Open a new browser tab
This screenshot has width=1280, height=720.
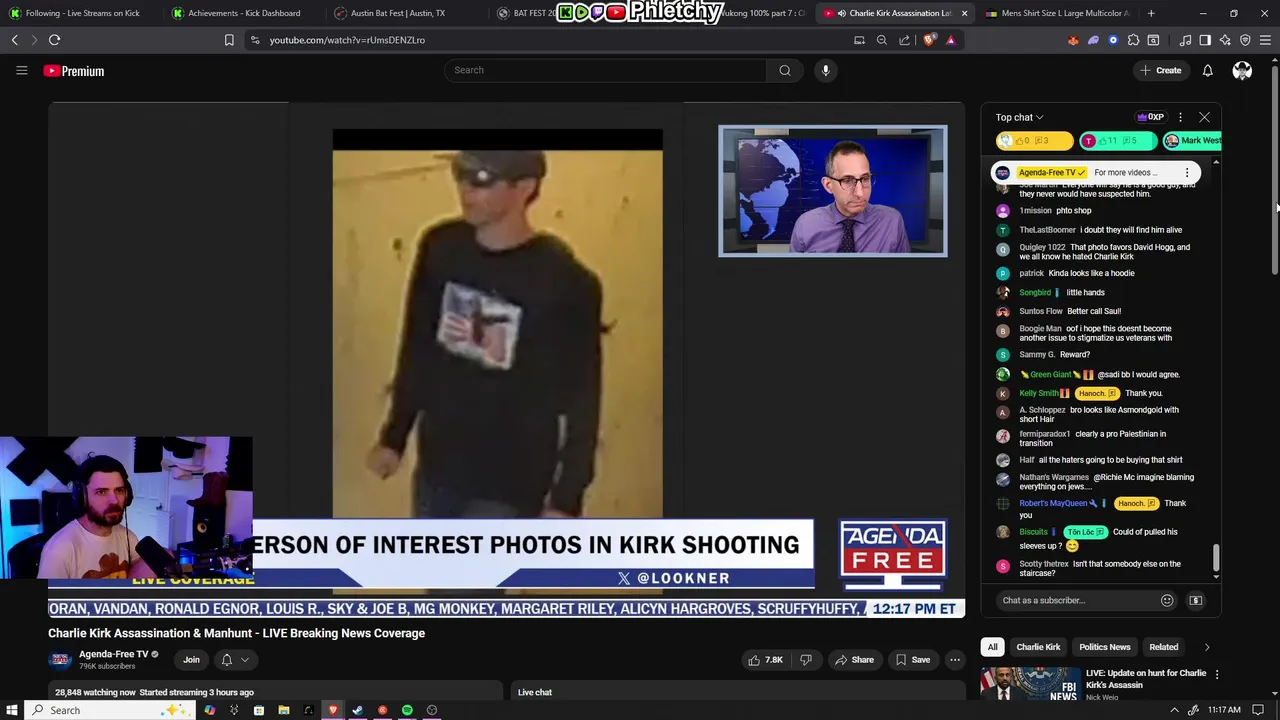pos(1151,13)
